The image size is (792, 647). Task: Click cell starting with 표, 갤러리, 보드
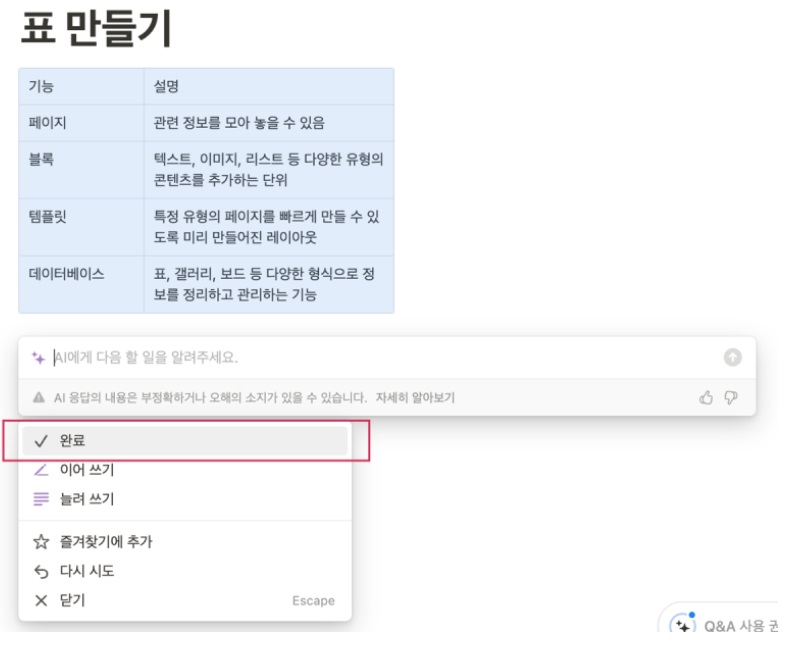tap(269, 284)
